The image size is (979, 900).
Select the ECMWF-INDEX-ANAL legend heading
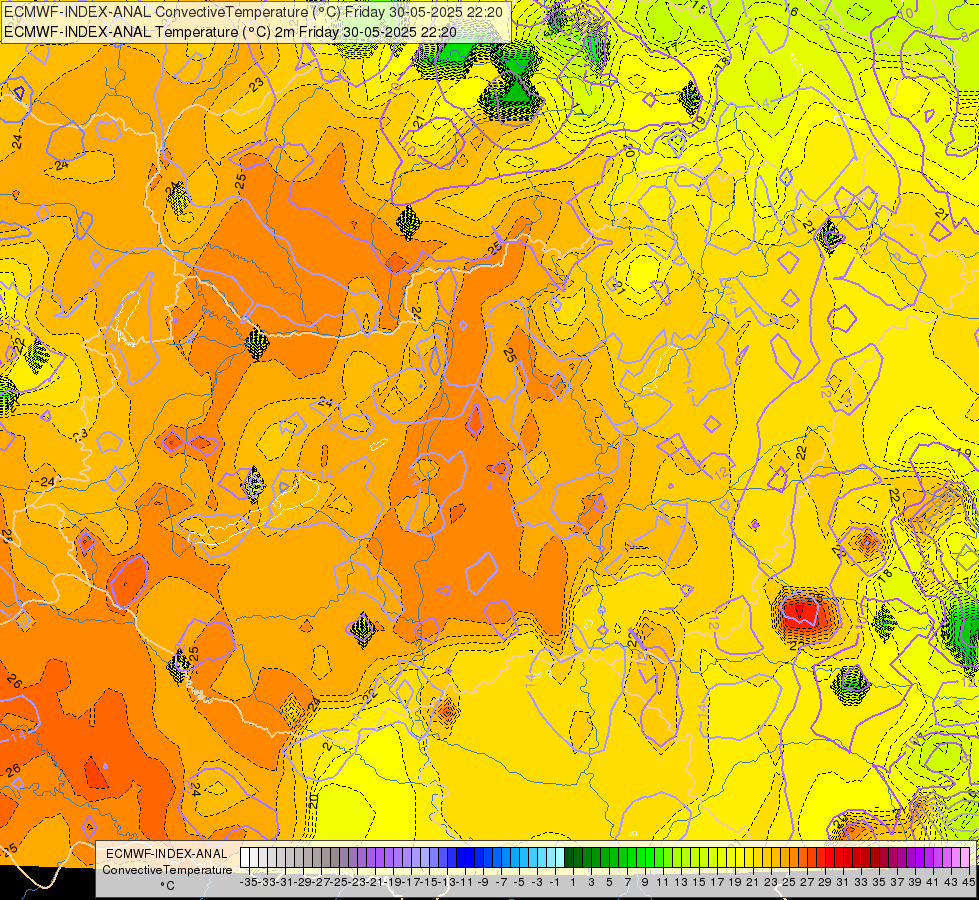[x=167, y=854]
